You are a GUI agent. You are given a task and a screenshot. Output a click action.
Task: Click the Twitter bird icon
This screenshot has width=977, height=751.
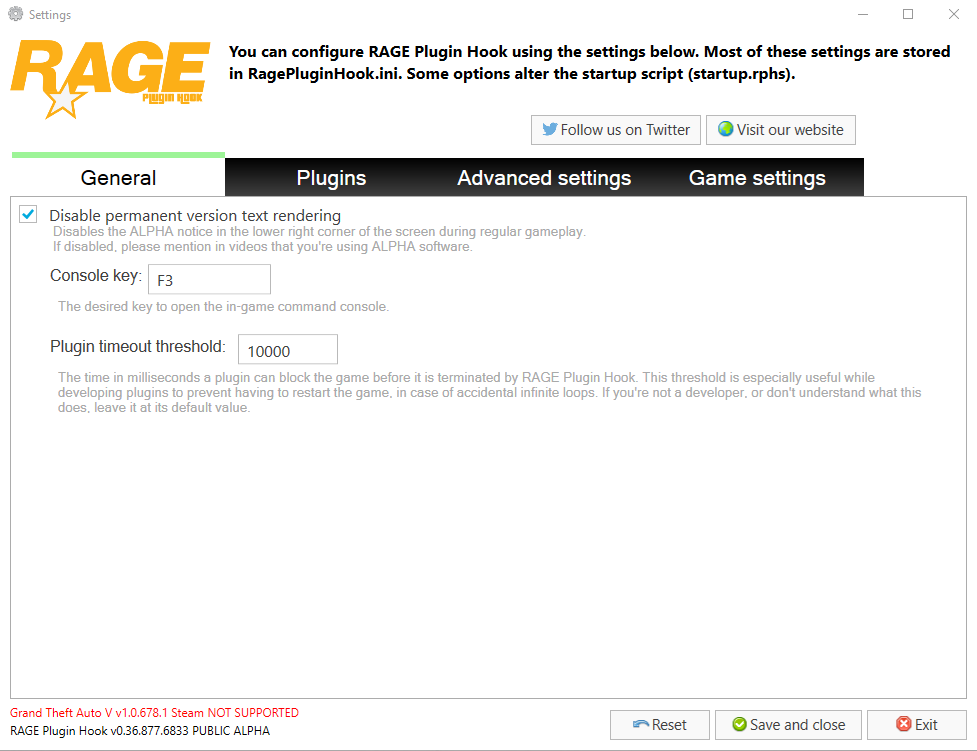coord(550,129)
